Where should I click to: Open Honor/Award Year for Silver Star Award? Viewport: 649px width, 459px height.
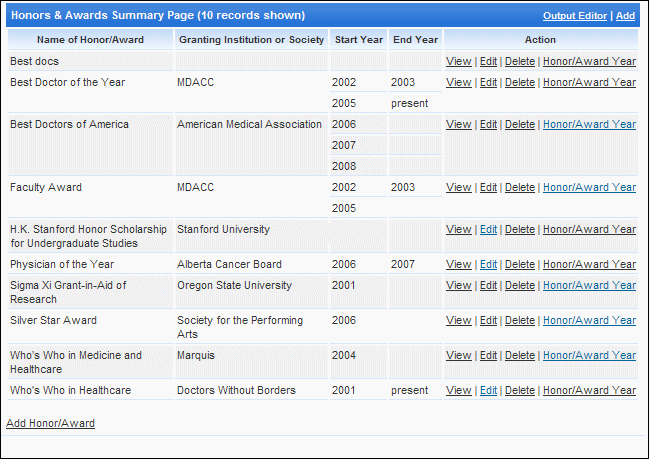pyautogui.click(x=589, y=320)
